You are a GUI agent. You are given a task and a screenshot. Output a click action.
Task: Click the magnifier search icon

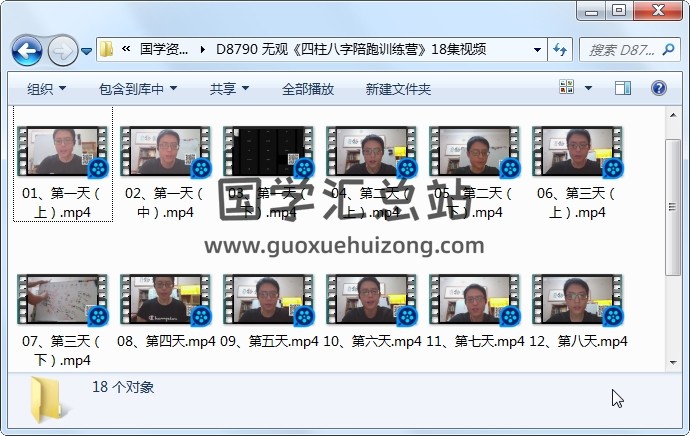tap(668, 49)
